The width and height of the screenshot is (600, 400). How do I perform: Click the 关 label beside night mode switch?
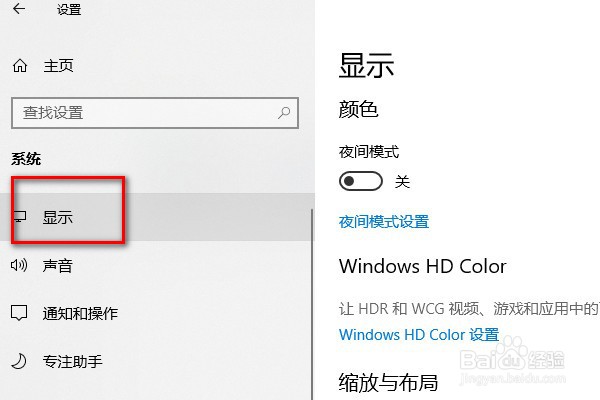click(x=402, y=181)
